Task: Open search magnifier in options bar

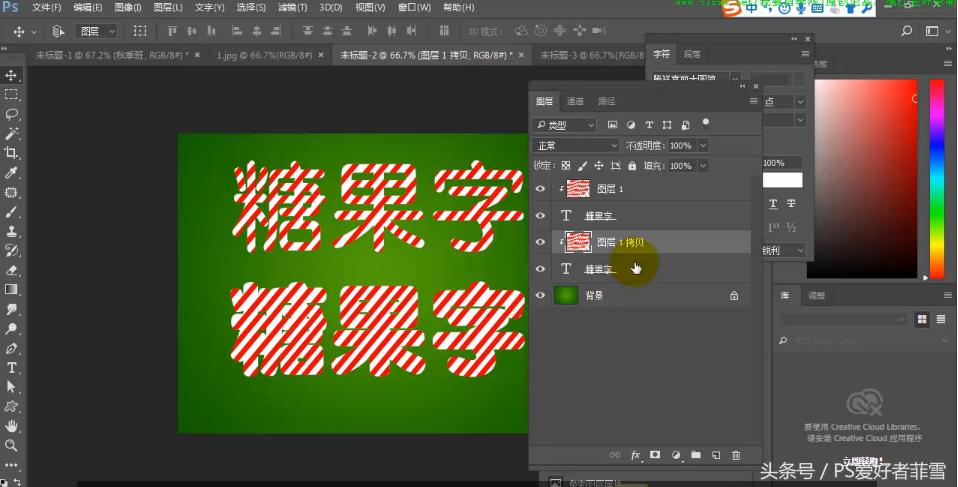Action: click(907, 31)
